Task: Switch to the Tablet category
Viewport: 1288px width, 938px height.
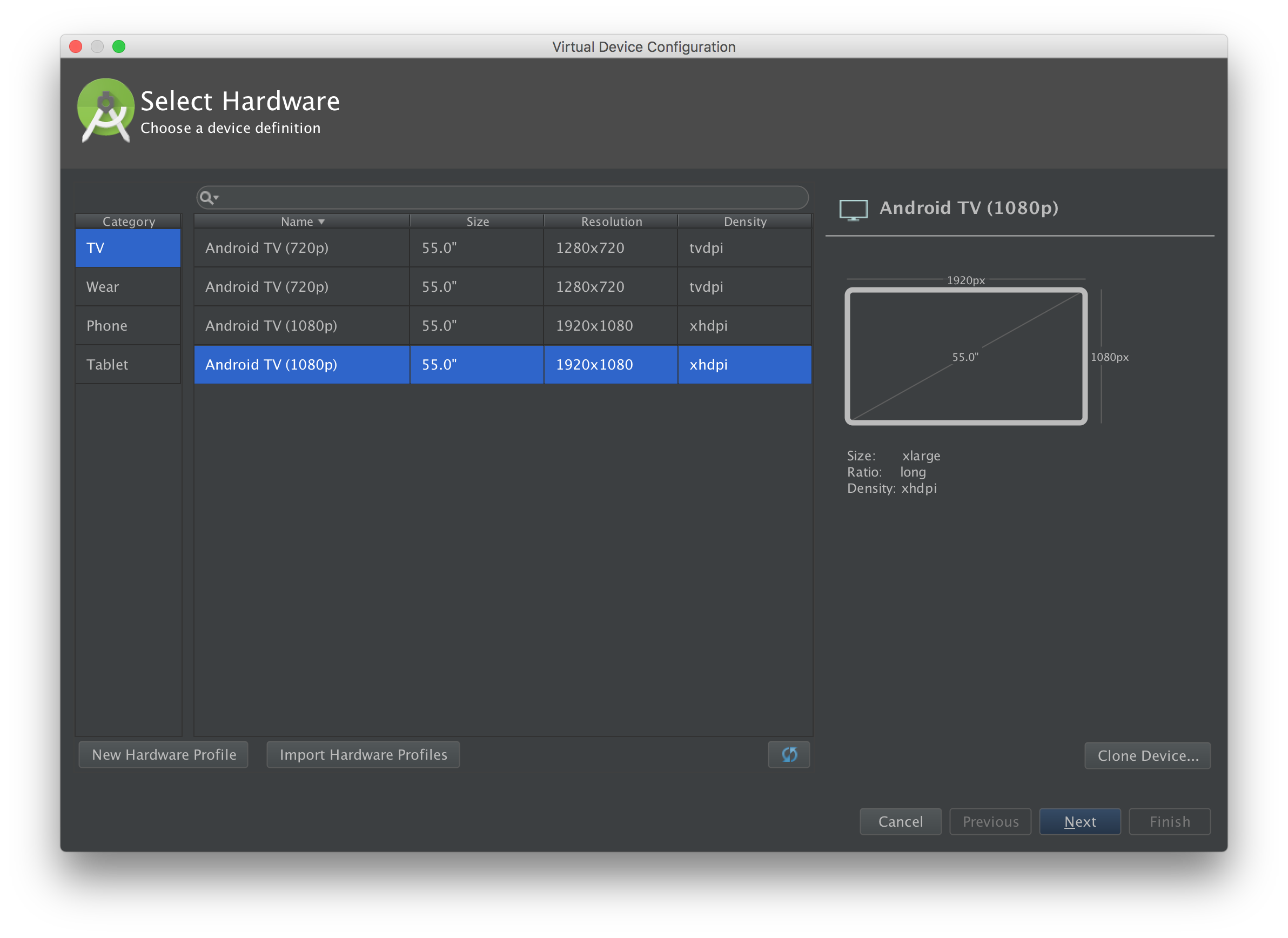Action: [x=128, y=365]
